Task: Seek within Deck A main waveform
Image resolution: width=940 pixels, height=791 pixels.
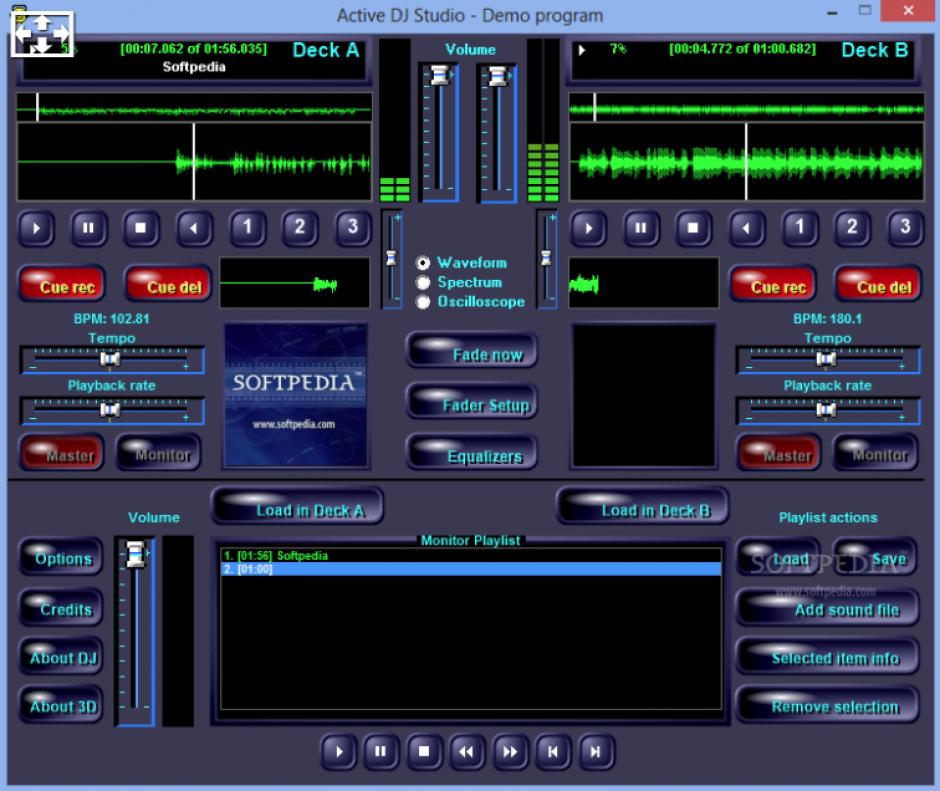Action: coord(194,162)
